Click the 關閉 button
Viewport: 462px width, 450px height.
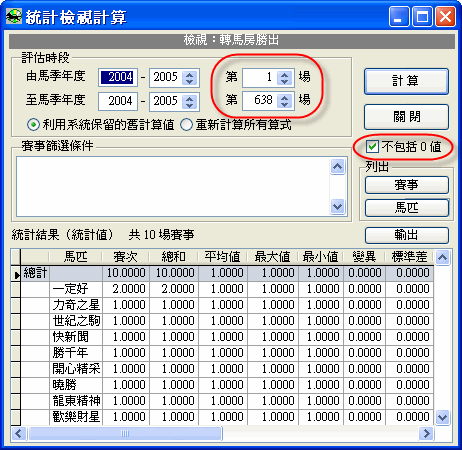click(x=406, y=117)
